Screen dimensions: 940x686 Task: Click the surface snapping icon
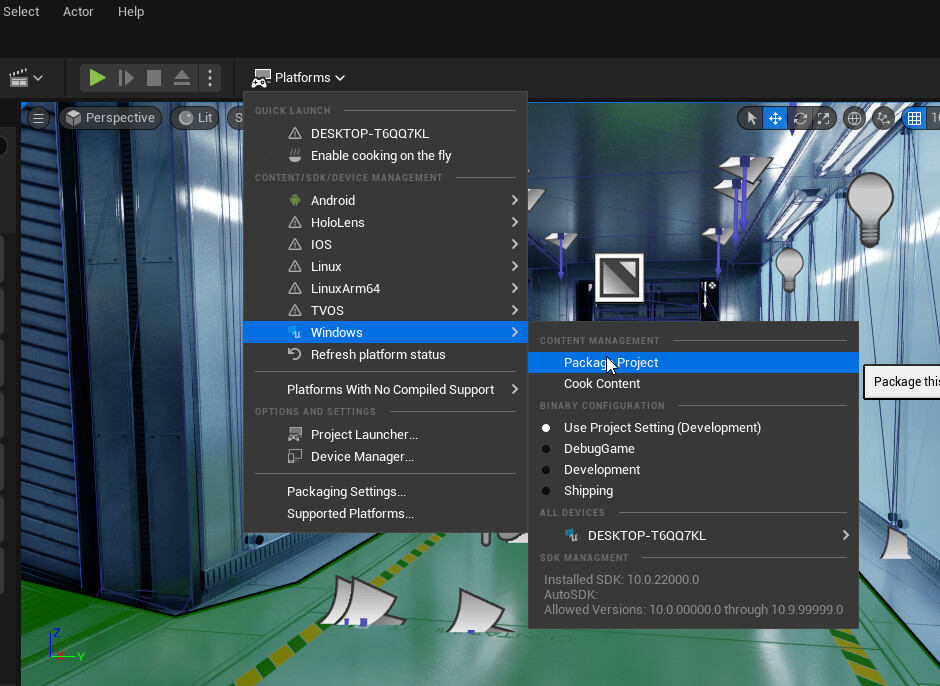point(883,118)
